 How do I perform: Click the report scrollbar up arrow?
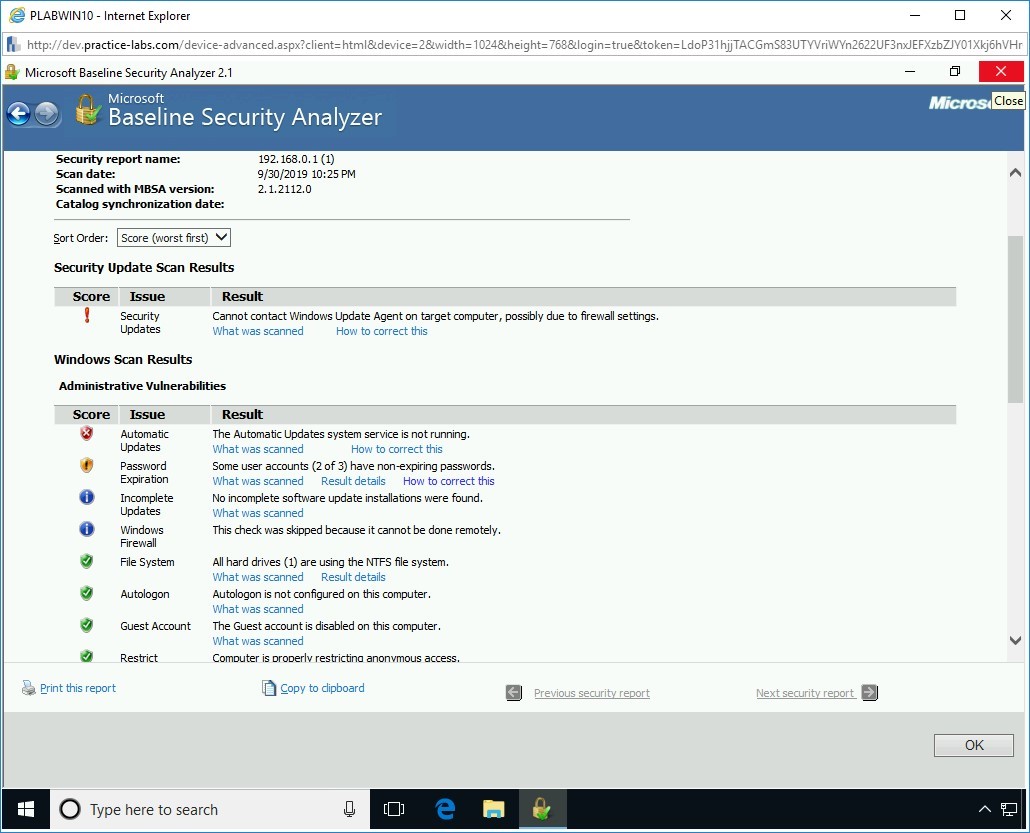pos(1015,173)
